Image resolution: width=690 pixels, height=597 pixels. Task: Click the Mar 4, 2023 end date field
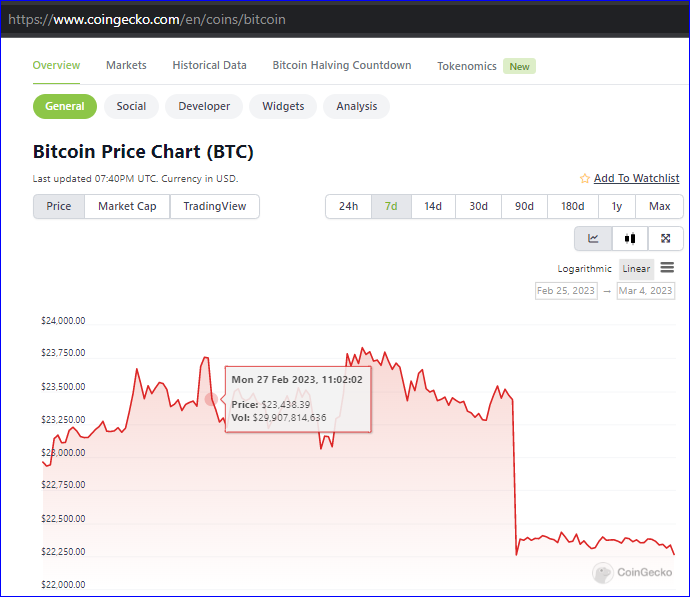(646, 291)
